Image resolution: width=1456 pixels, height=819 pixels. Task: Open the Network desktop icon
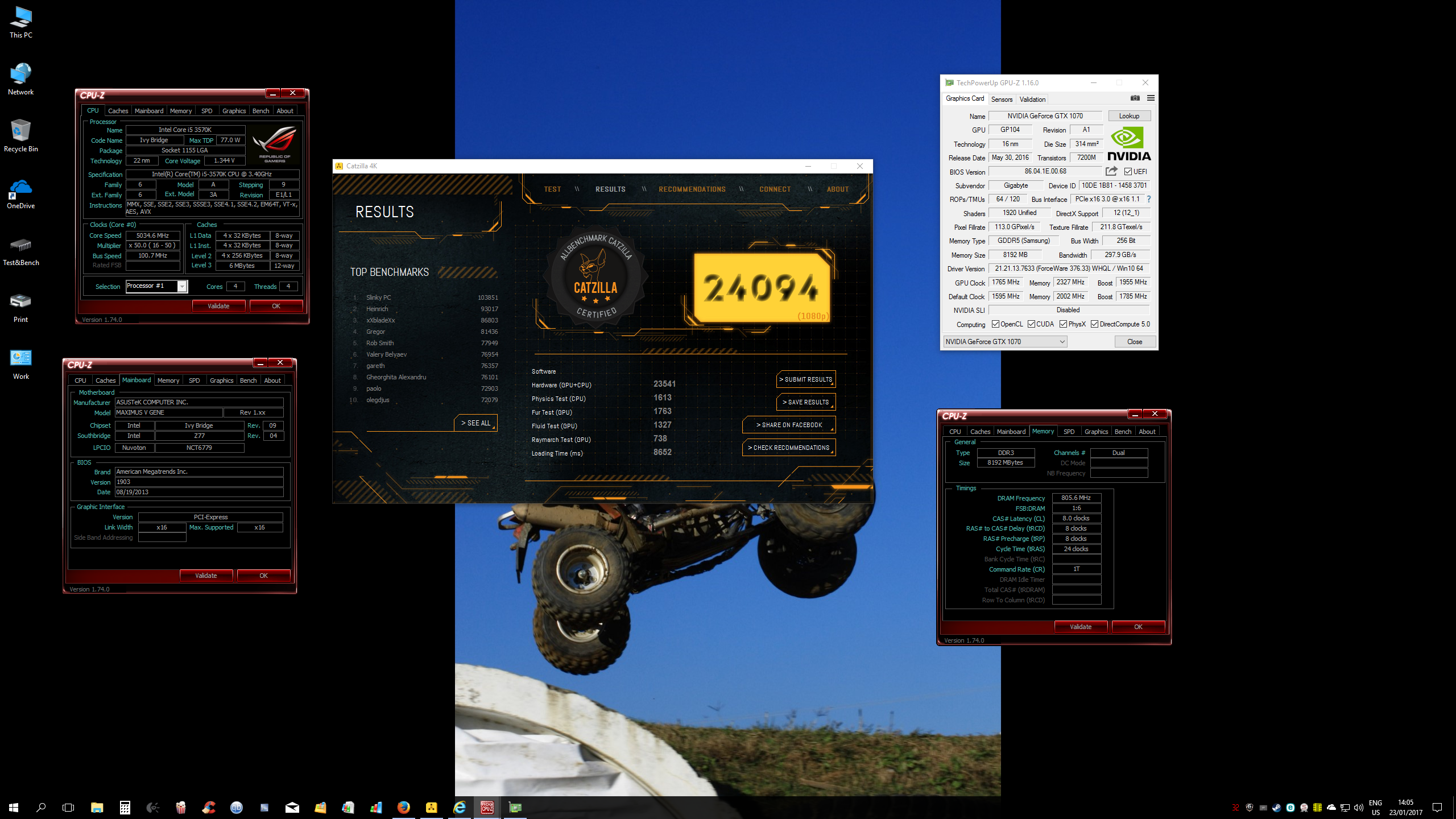(21, 80)
